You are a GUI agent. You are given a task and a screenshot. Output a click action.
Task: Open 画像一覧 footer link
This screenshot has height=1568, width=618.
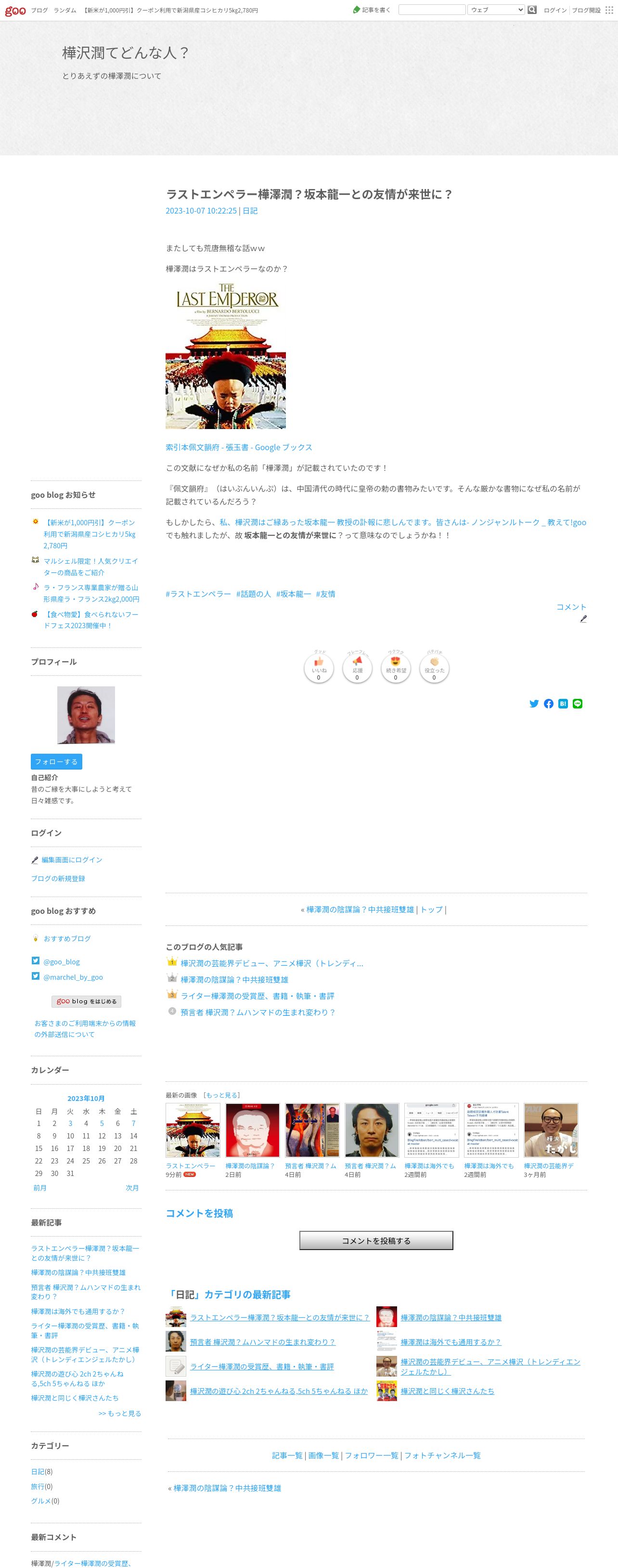323,1455
